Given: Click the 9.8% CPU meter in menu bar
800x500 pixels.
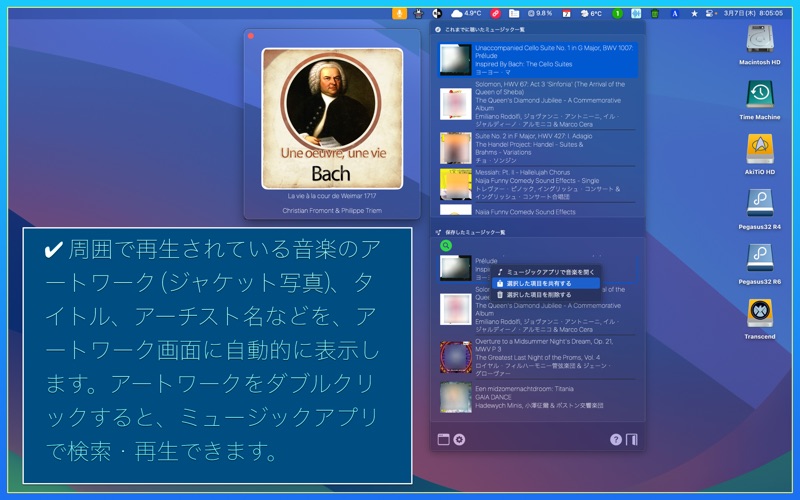Looking at the screenshot, I should [540, 13].
